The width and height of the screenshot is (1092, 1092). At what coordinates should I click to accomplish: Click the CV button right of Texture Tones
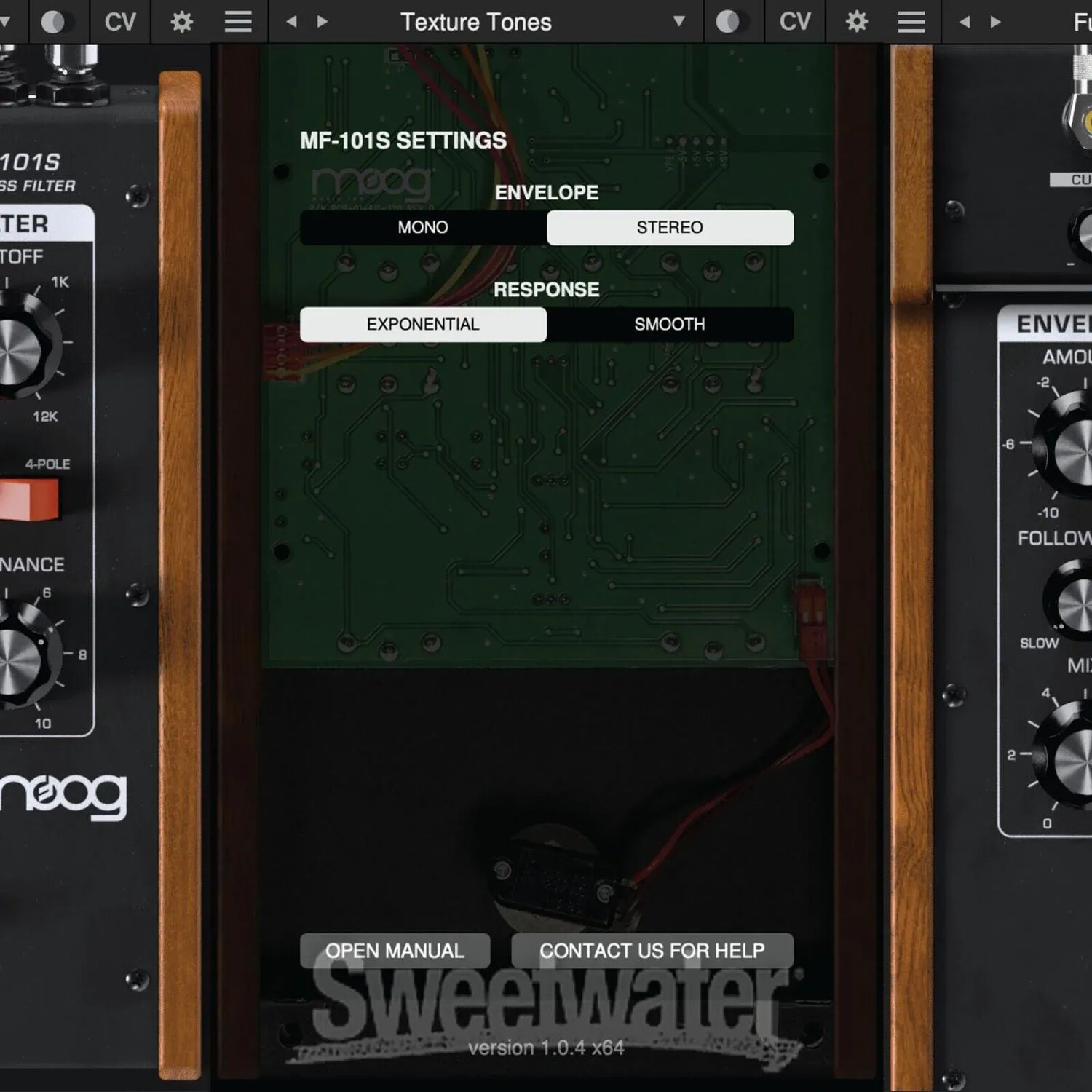(795, 22)
